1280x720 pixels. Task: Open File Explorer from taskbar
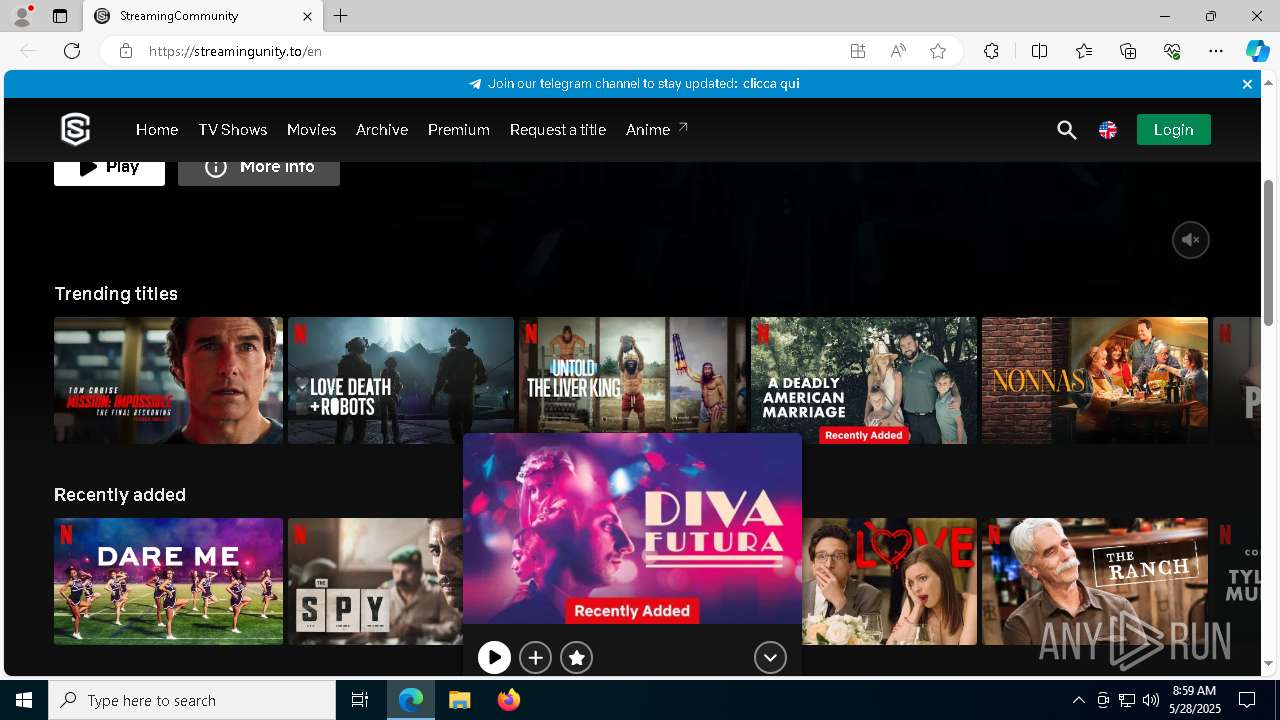pos(460,700)
